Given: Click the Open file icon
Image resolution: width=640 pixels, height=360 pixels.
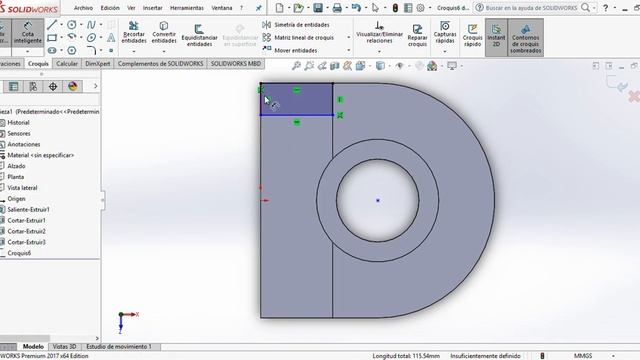Looking at the screenshot, I should click(x=298, y=8).
